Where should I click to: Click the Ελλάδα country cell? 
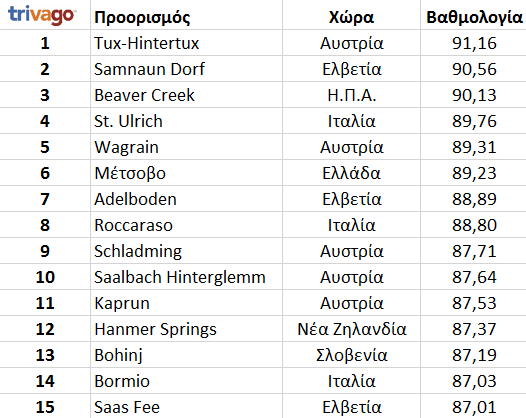click(x=351, y=173)
